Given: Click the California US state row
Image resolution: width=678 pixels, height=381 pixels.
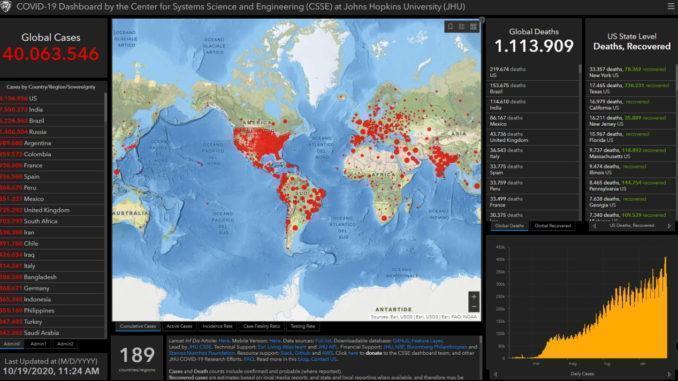Looking at the screenshot, I should coord(630,105).
